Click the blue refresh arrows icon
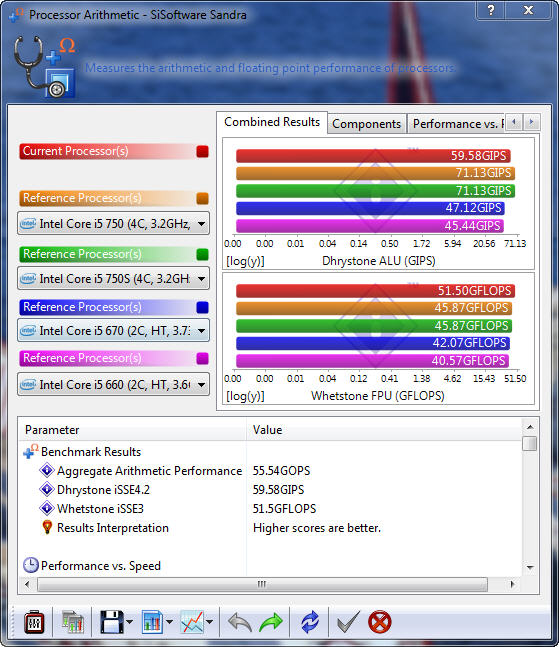The image size is (559, 647). tap(310, 622)
